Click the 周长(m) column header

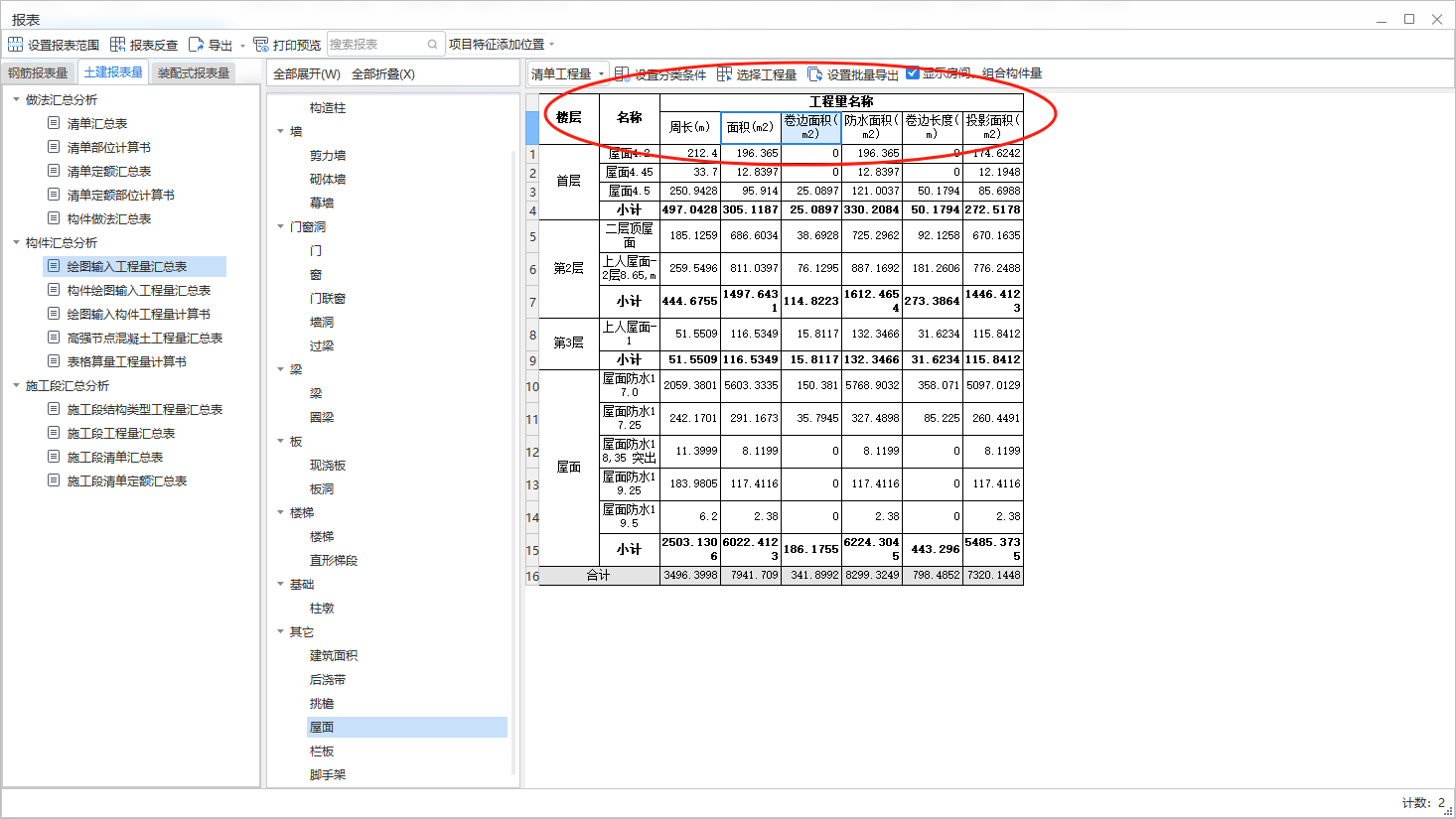[690, 128]
